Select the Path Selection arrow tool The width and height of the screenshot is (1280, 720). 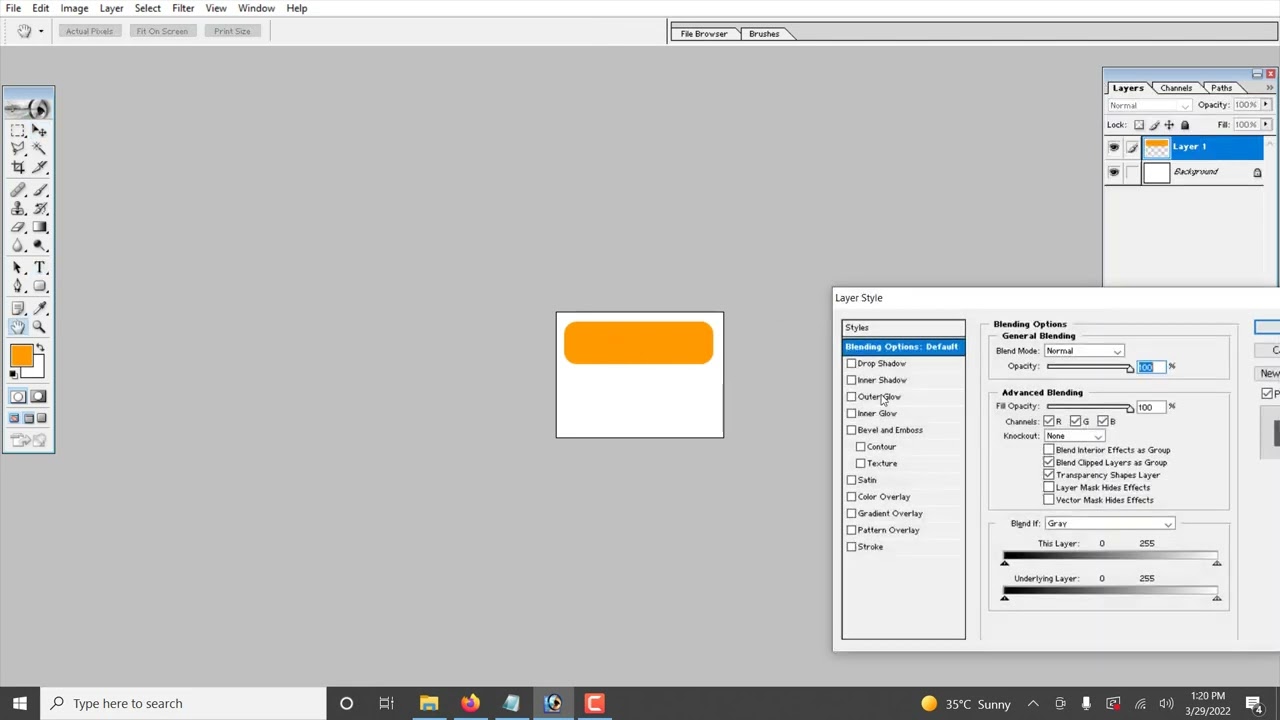tap(18, 268)
